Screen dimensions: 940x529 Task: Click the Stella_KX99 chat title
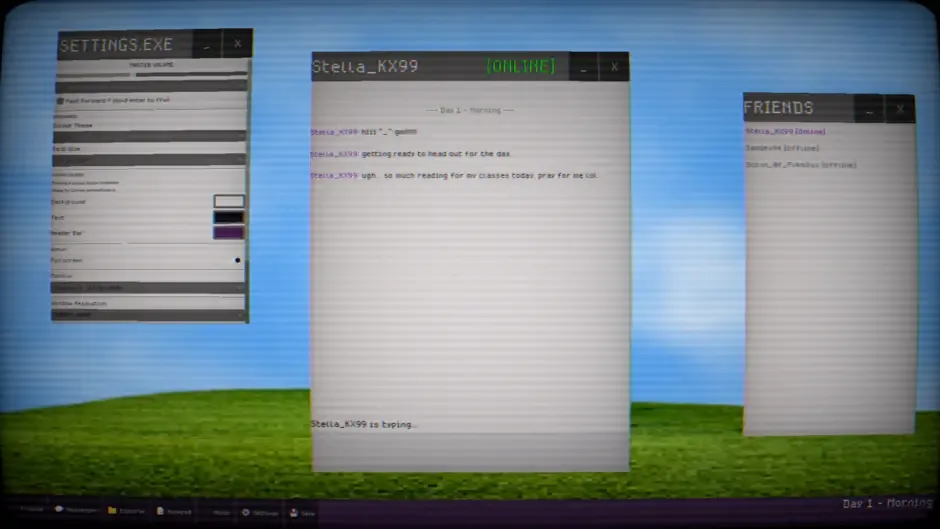point(365,67)
